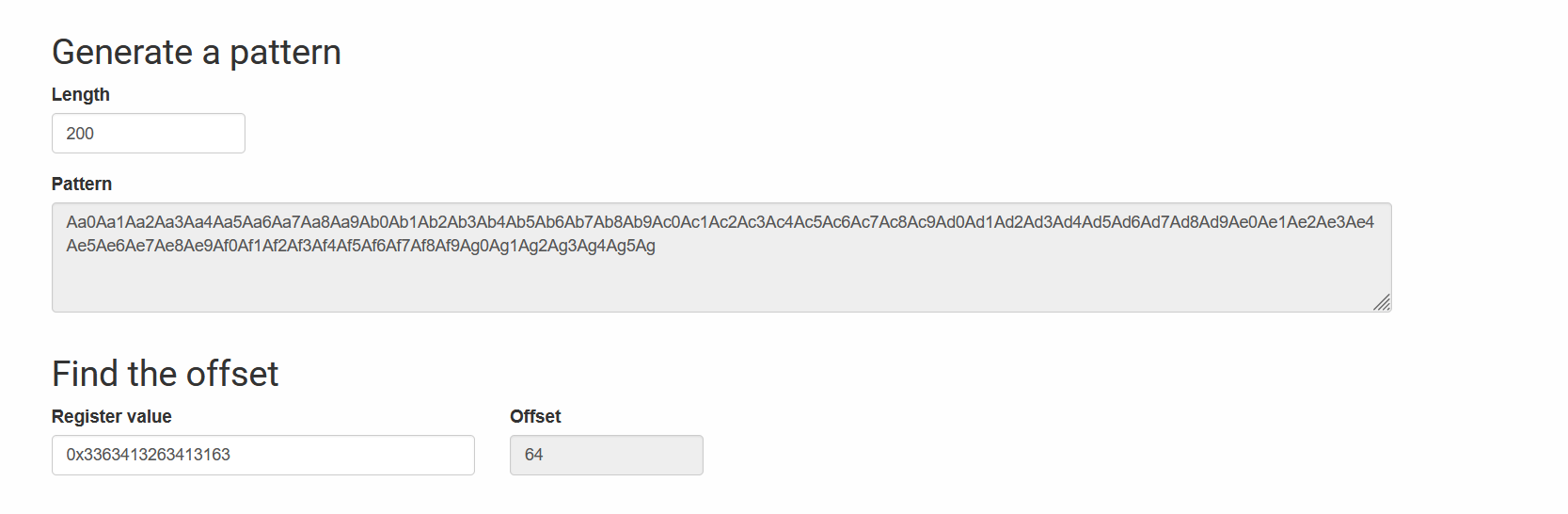Image resolution: width=1568 pixels, height=514 pixels.
Task: Click the Ae5Ae6 start of the second pattern line
Action: [91, 247]
